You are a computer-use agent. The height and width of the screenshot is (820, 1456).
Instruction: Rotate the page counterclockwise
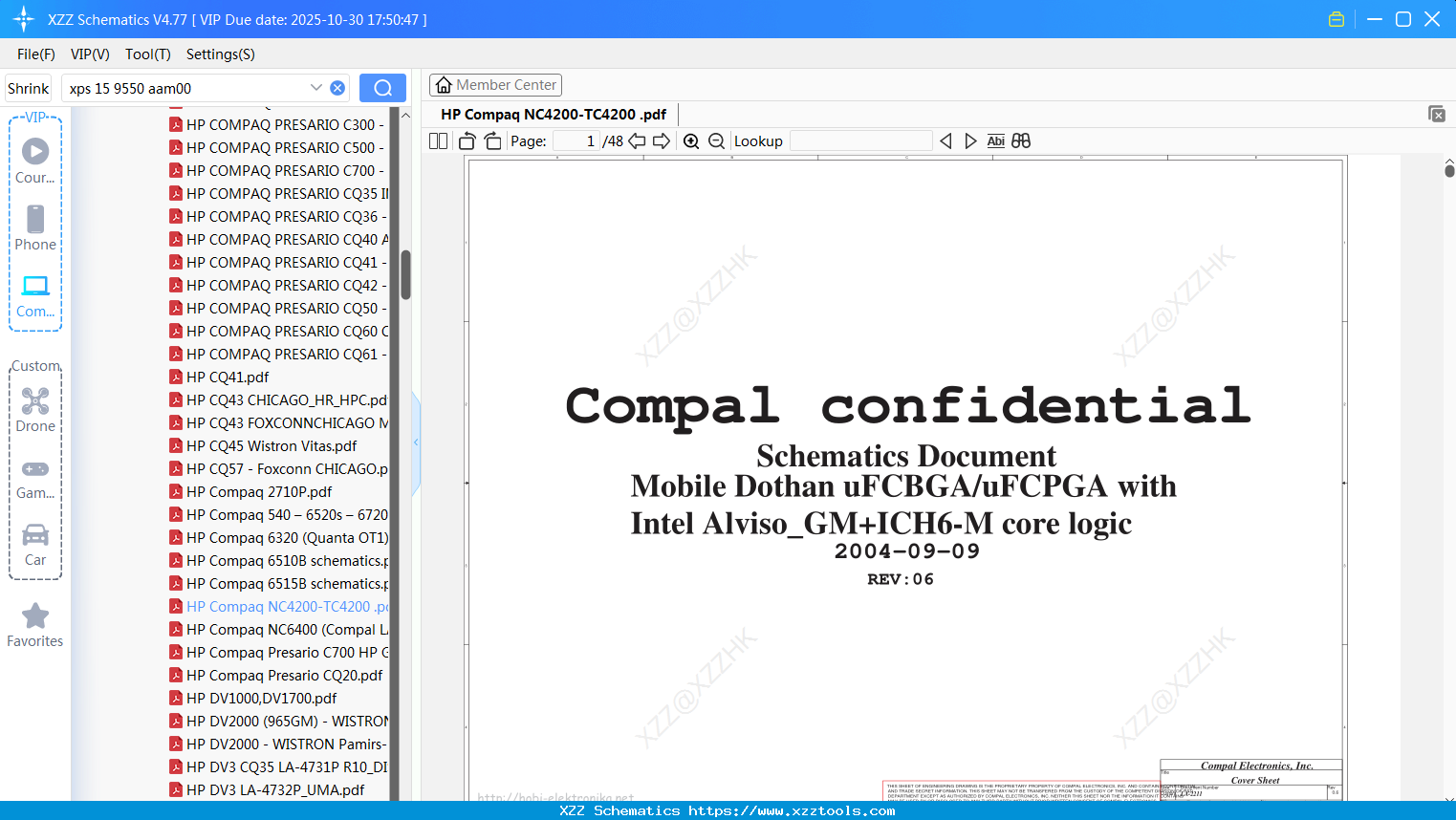467,141
